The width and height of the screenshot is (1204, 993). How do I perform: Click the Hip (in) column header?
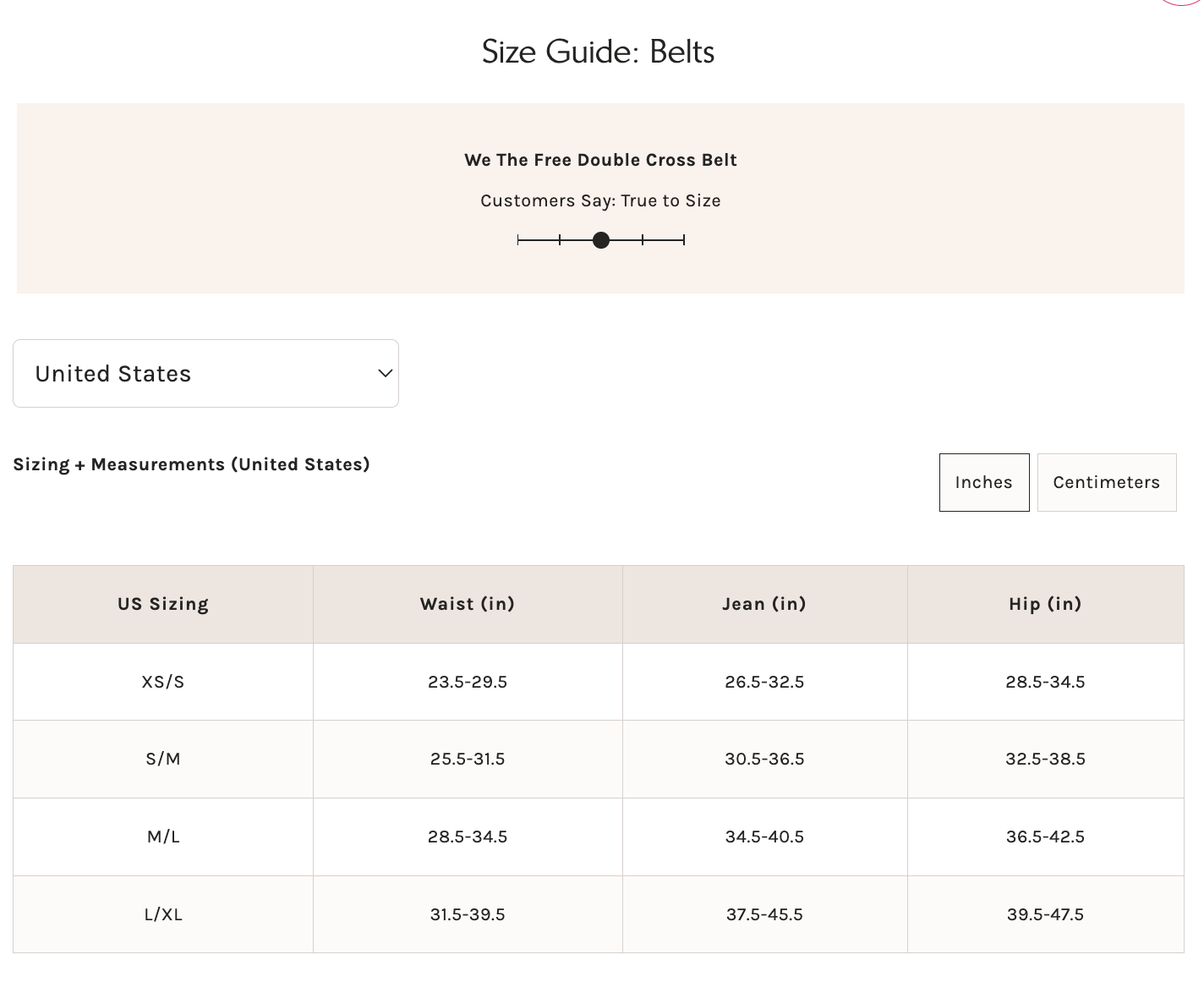(1045, 604)
